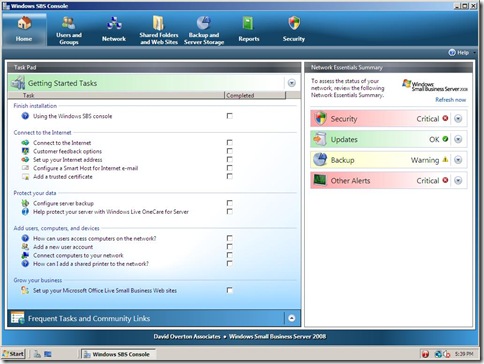Expand the Updates OK details arrow

click(458, 139)
